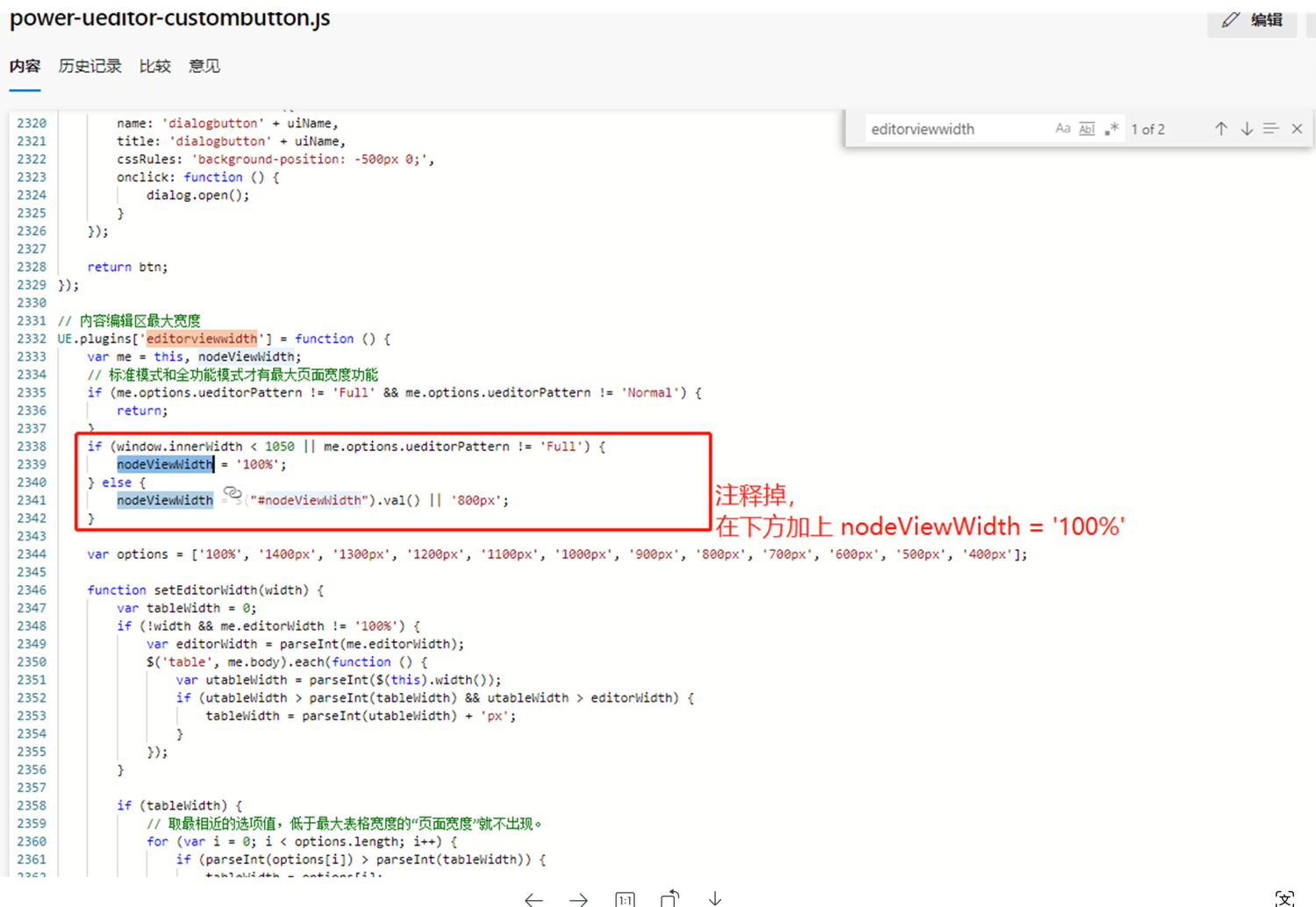This screenshot has width=1316, height=907.
Task: Go to previous search match arrow
Action: (1220, 129)
